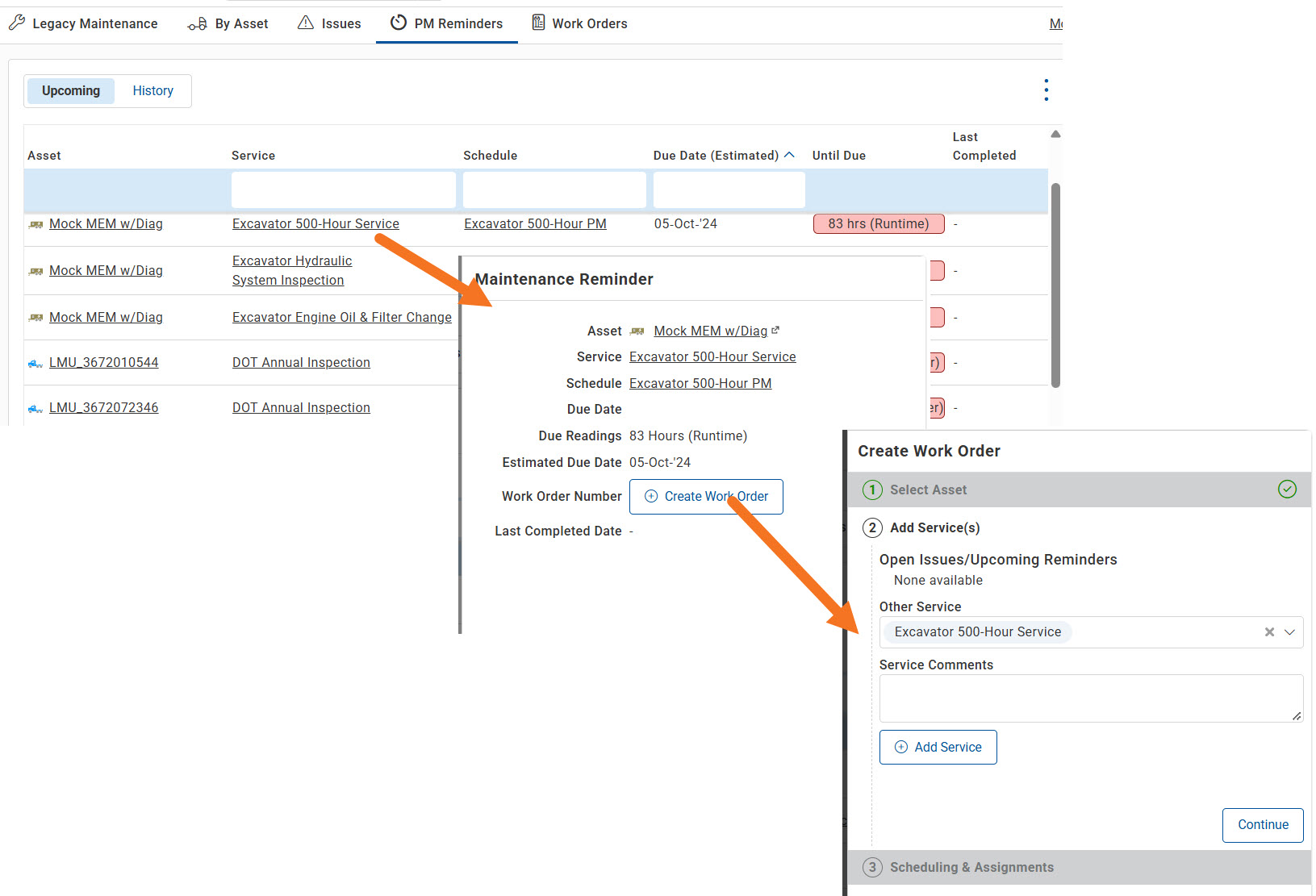
Task: Open asset LMU_3672010544
Action: (104, 363)
